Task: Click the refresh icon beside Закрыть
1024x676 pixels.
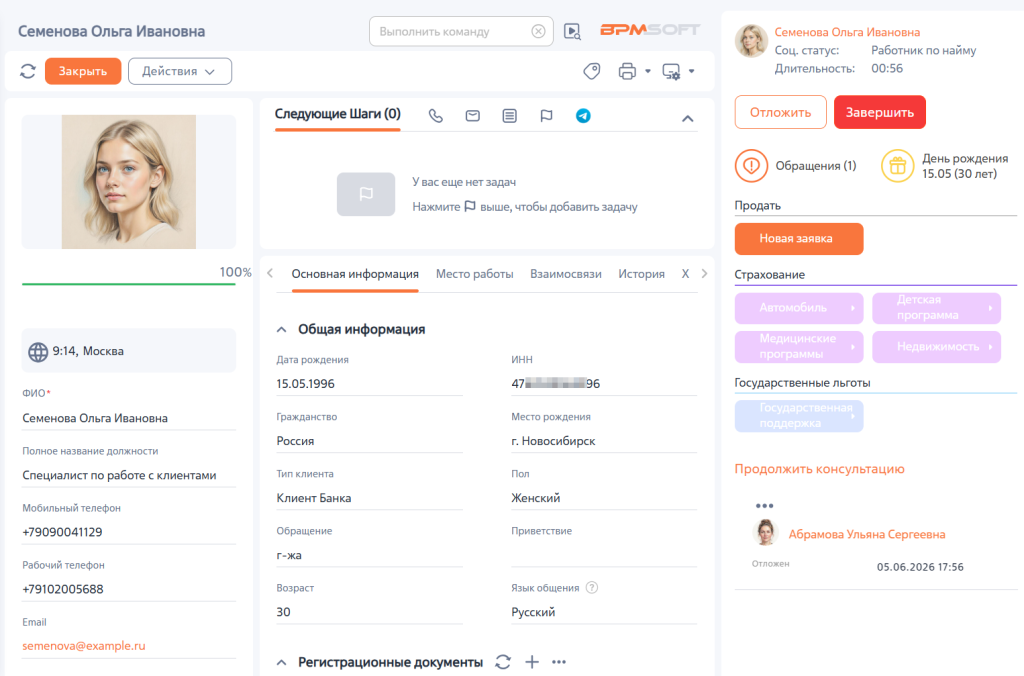Action: click(27, 71)
